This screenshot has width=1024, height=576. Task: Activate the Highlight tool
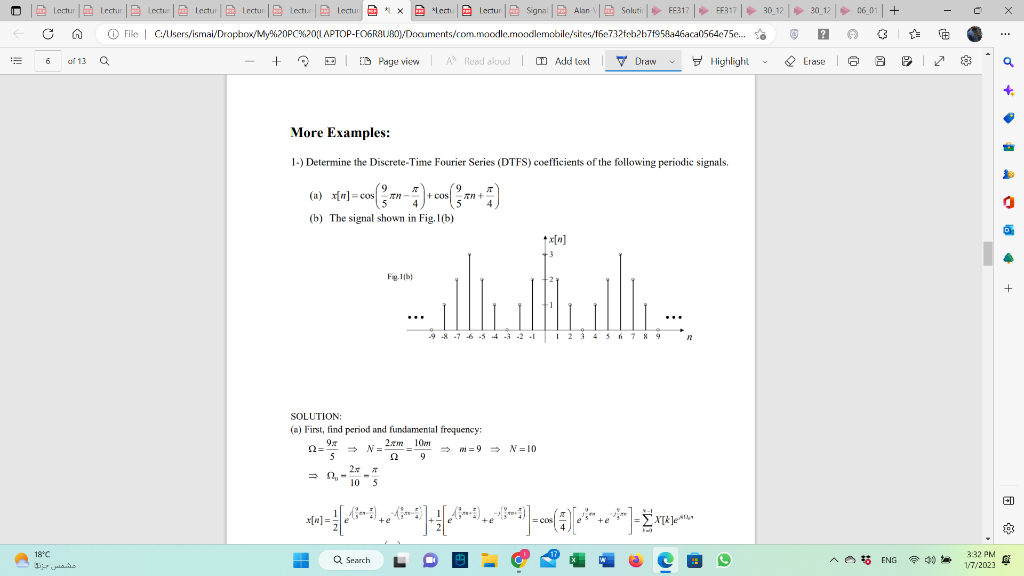pos(721,61)
